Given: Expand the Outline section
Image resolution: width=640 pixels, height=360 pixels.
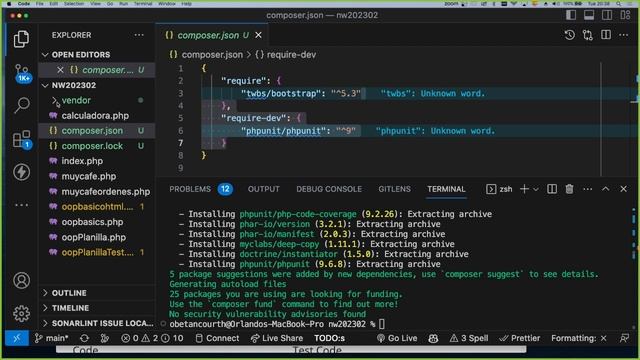Looking at the screenshot, I should pos(69,293).
